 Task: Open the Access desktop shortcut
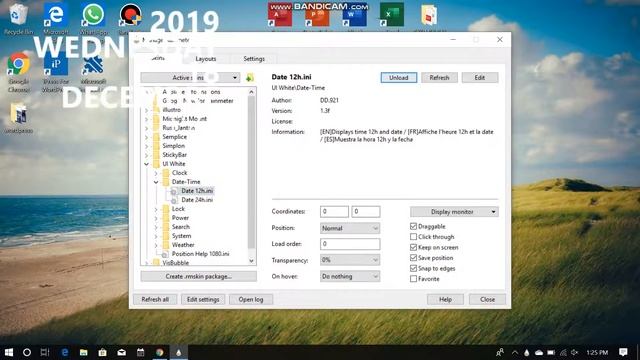[280, 16]
